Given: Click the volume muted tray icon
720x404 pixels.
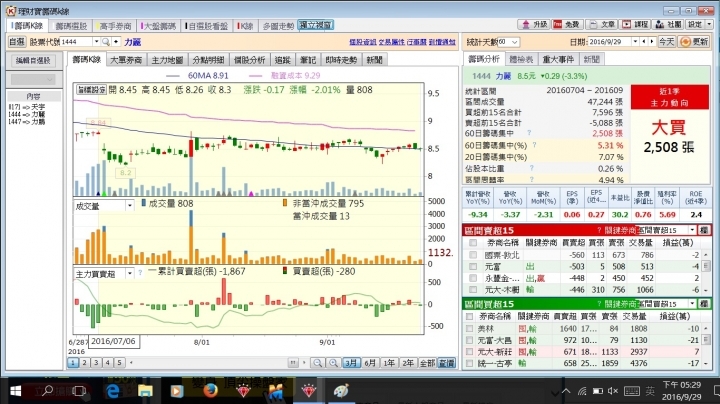Looking at the screenshot, I should [x=613, y=391].
